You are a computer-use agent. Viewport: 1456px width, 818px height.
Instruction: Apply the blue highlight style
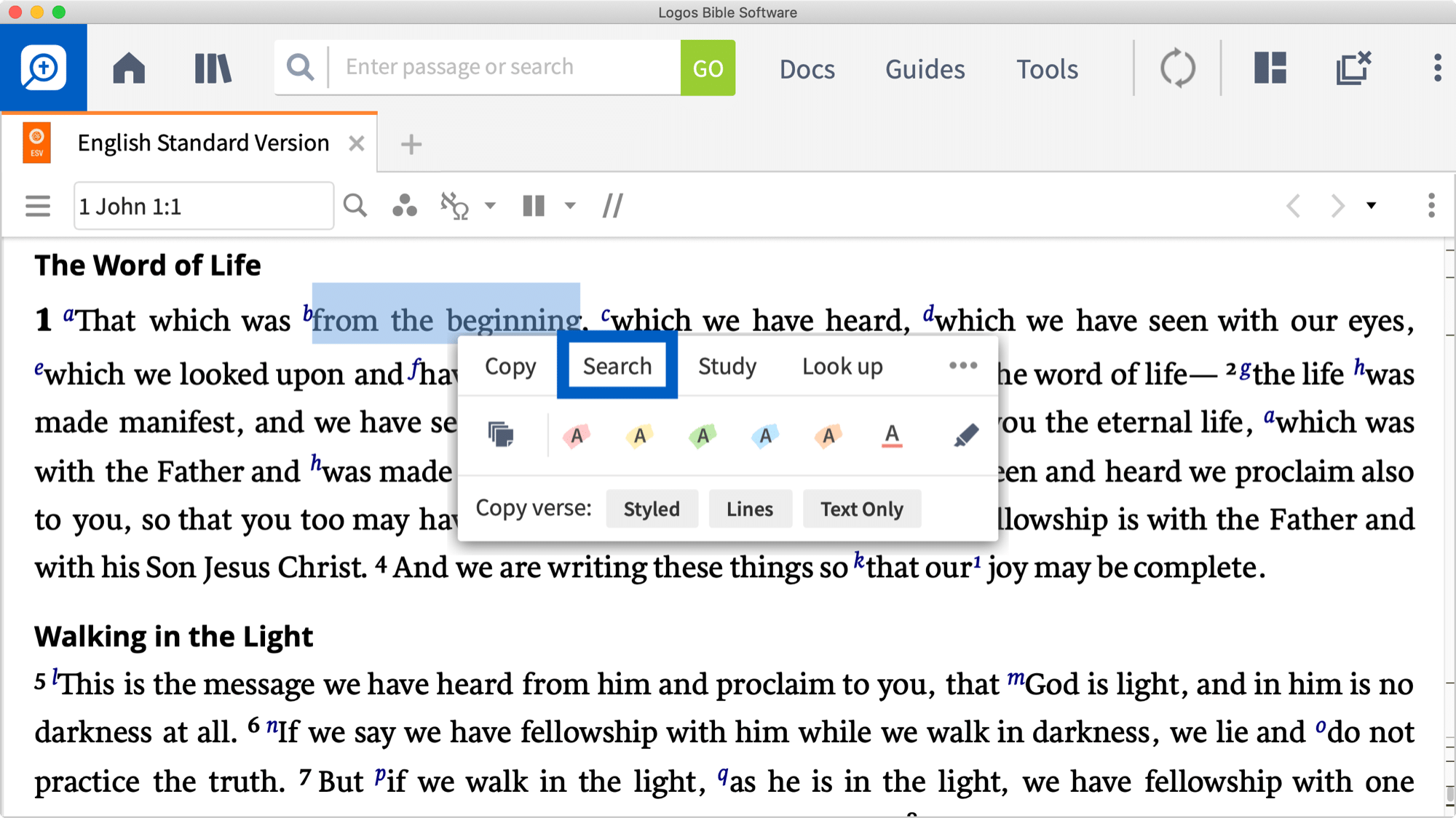pyautogui.click(x=765, y=435)
